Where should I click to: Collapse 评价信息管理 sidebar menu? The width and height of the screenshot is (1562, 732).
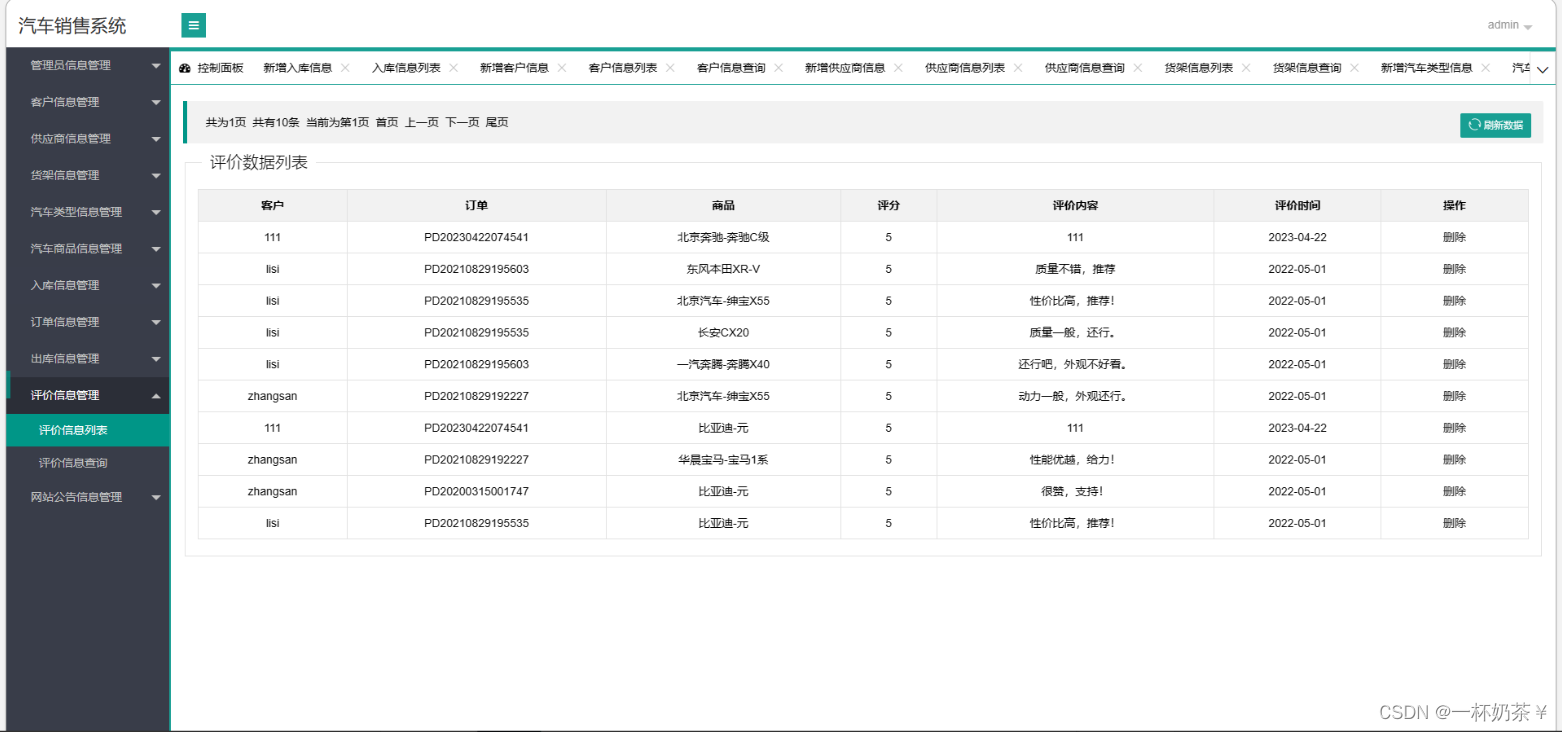pyautogui.click(x=88, y=395)
